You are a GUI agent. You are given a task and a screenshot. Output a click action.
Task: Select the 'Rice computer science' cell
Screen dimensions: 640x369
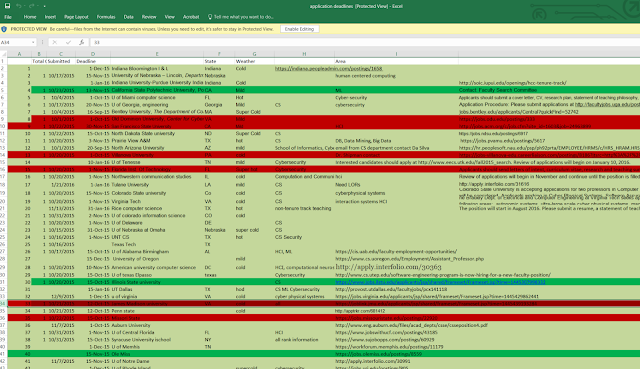pyautogui.click(x=157, y=208)
